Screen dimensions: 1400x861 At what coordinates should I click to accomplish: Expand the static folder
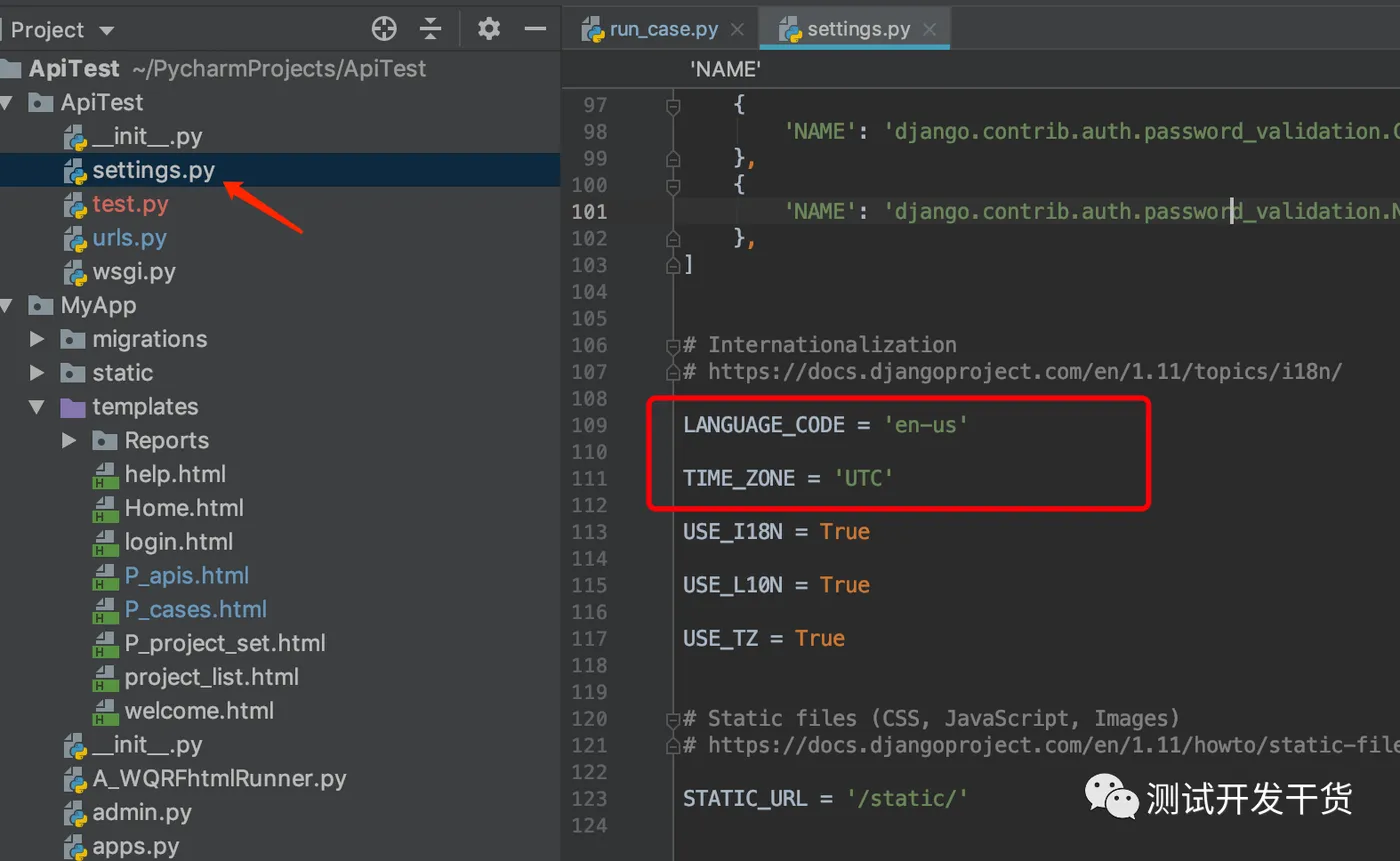pyautogui.click(x=38, y=373)
